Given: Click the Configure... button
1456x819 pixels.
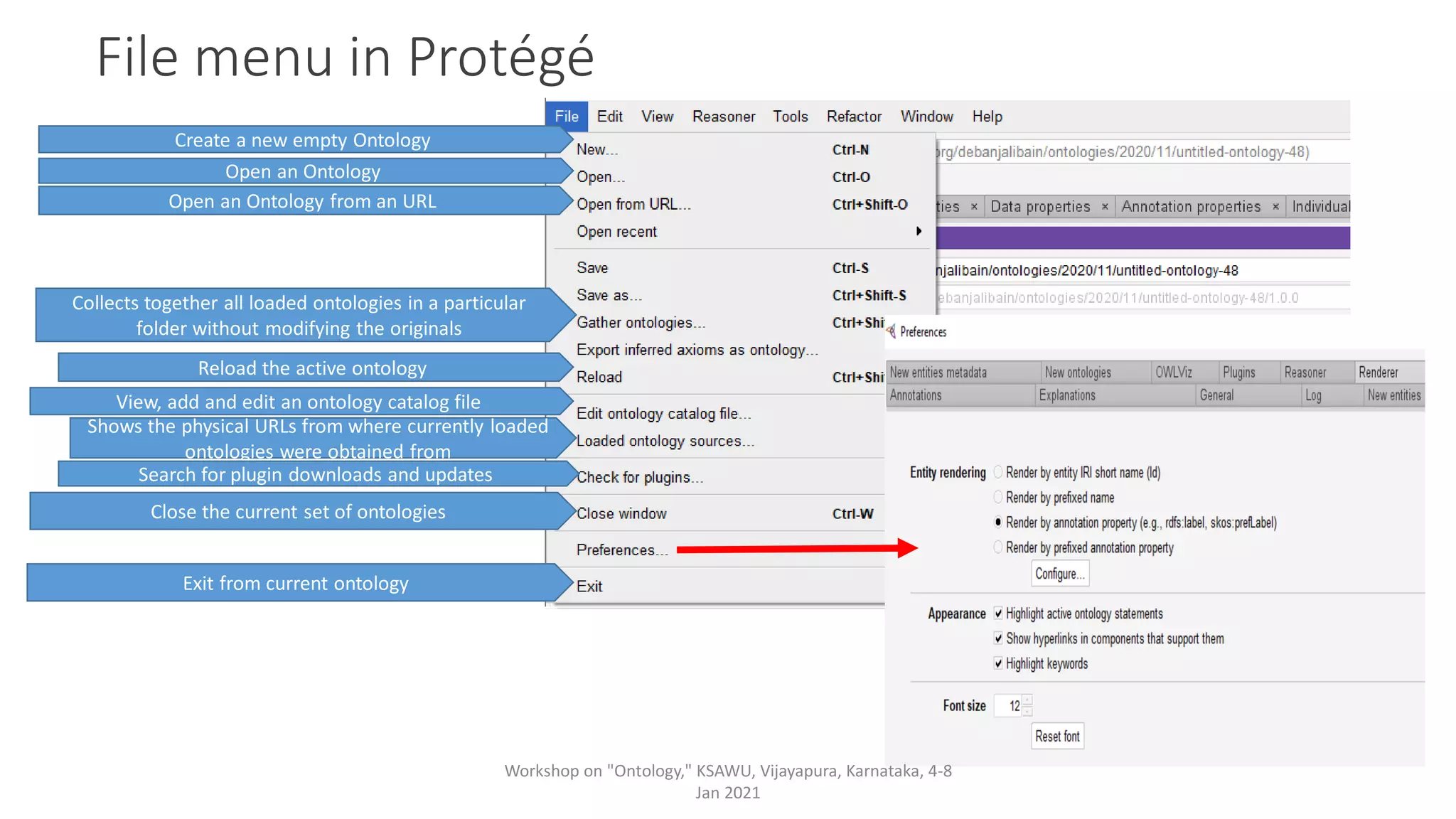Looking at the screenshot, I should (x=1060, y=574).
